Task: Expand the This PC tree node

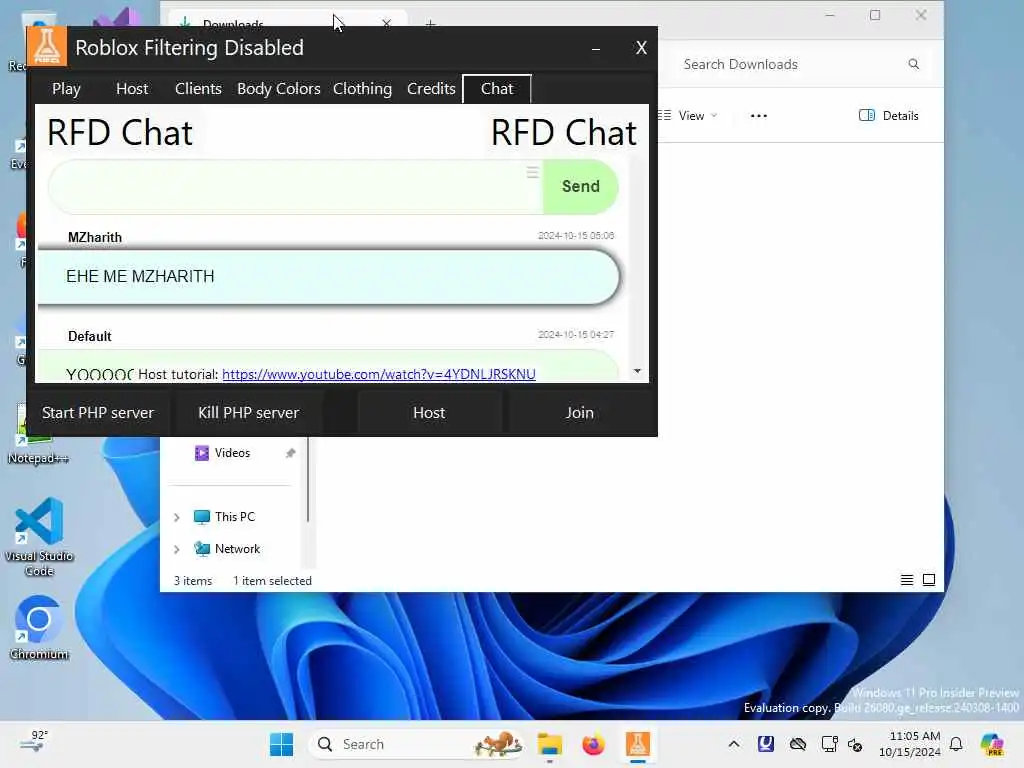Action: point(177,517)
